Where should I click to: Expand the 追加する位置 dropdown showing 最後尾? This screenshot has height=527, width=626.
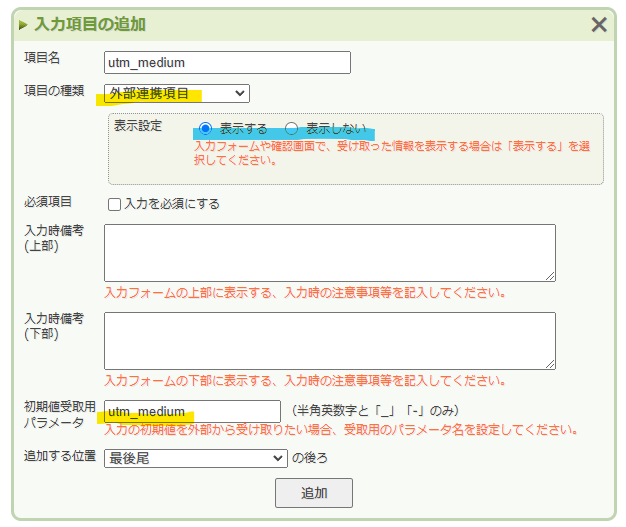[x=195, y=458]
